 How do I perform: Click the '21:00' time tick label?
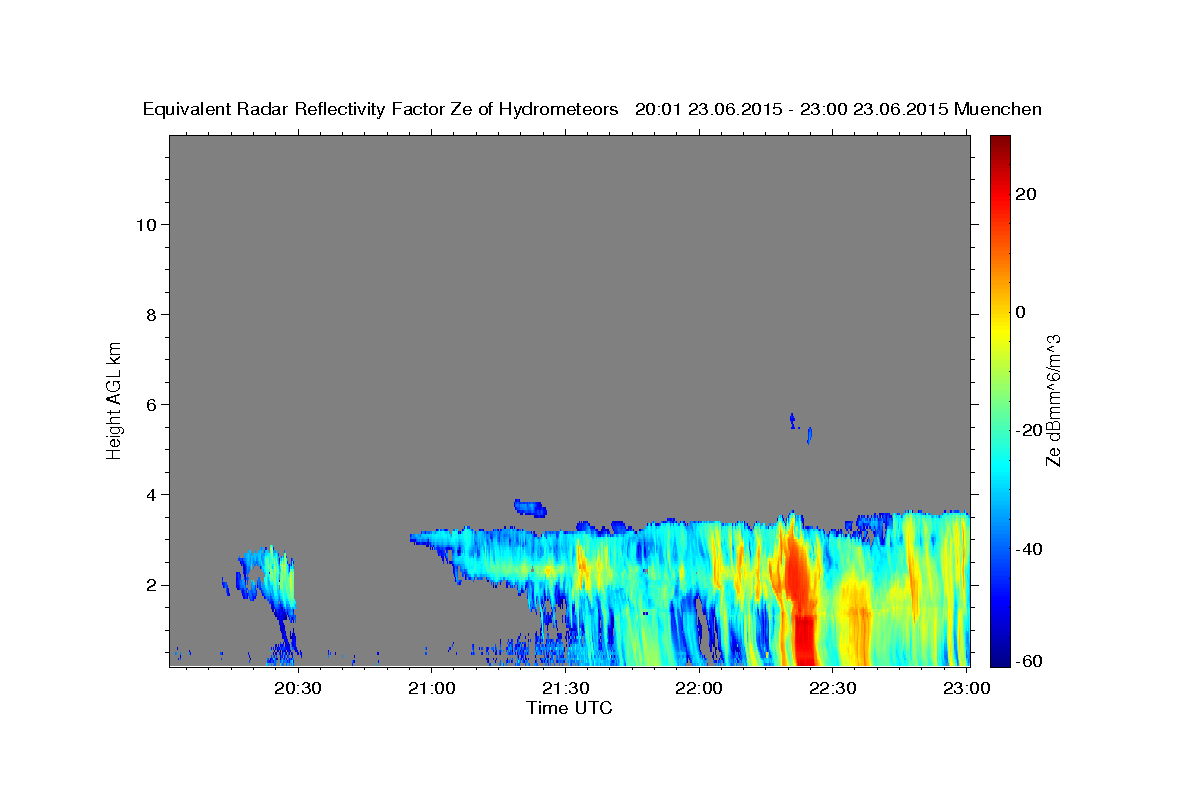point(432,688)
